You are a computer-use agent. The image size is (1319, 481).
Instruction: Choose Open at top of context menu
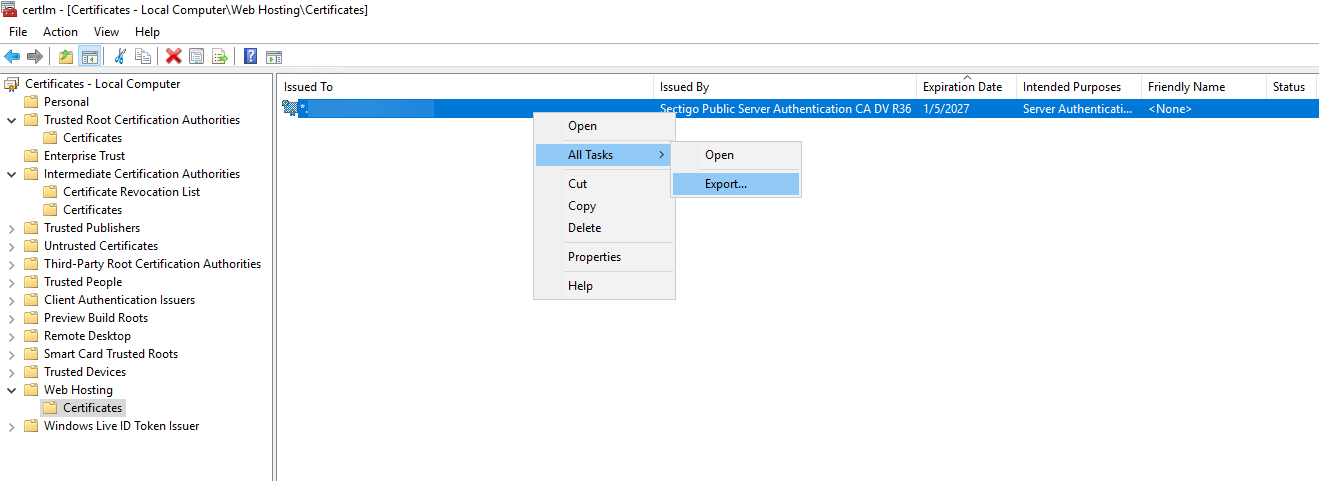tap(604, 126)
